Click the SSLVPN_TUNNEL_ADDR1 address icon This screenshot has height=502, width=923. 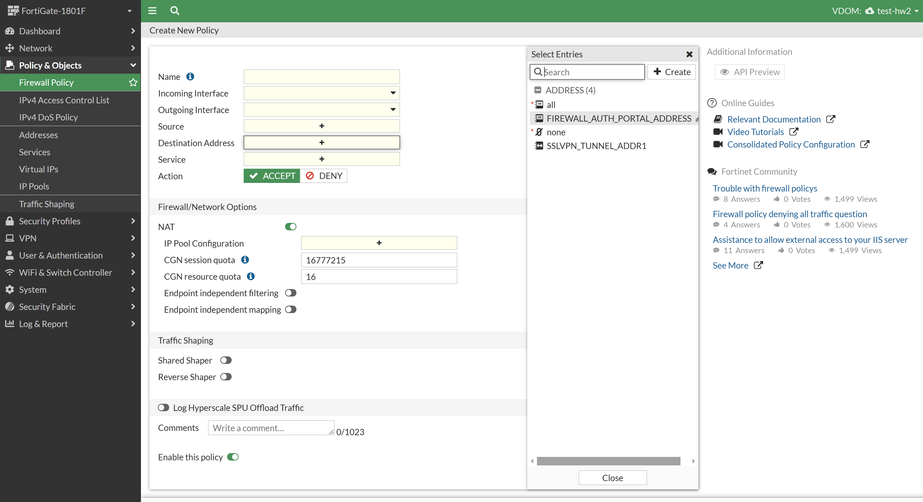click(x=539, y=145)
